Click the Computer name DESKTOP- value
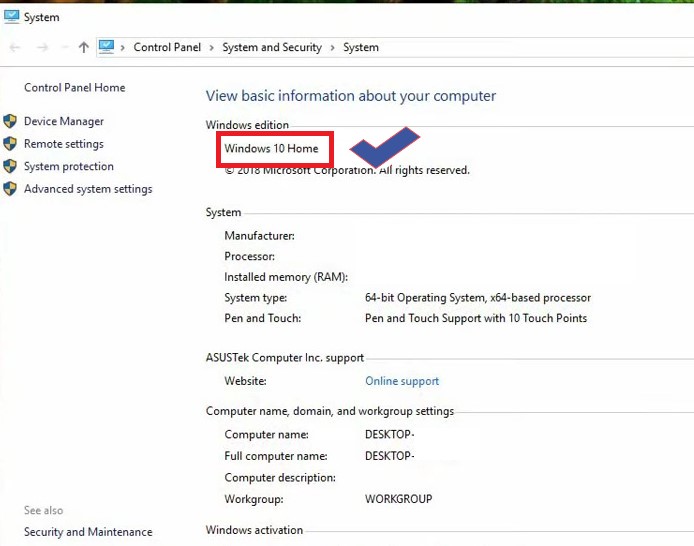Viewport: 694px width, 546px height. 389,434
